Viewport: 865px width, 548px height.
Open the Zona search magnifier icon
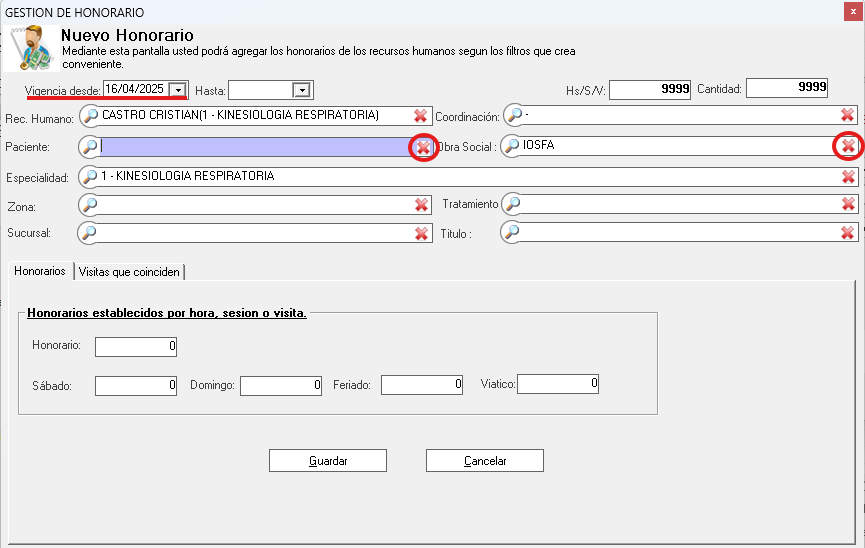pyautogui.click(x=90, y=205)
